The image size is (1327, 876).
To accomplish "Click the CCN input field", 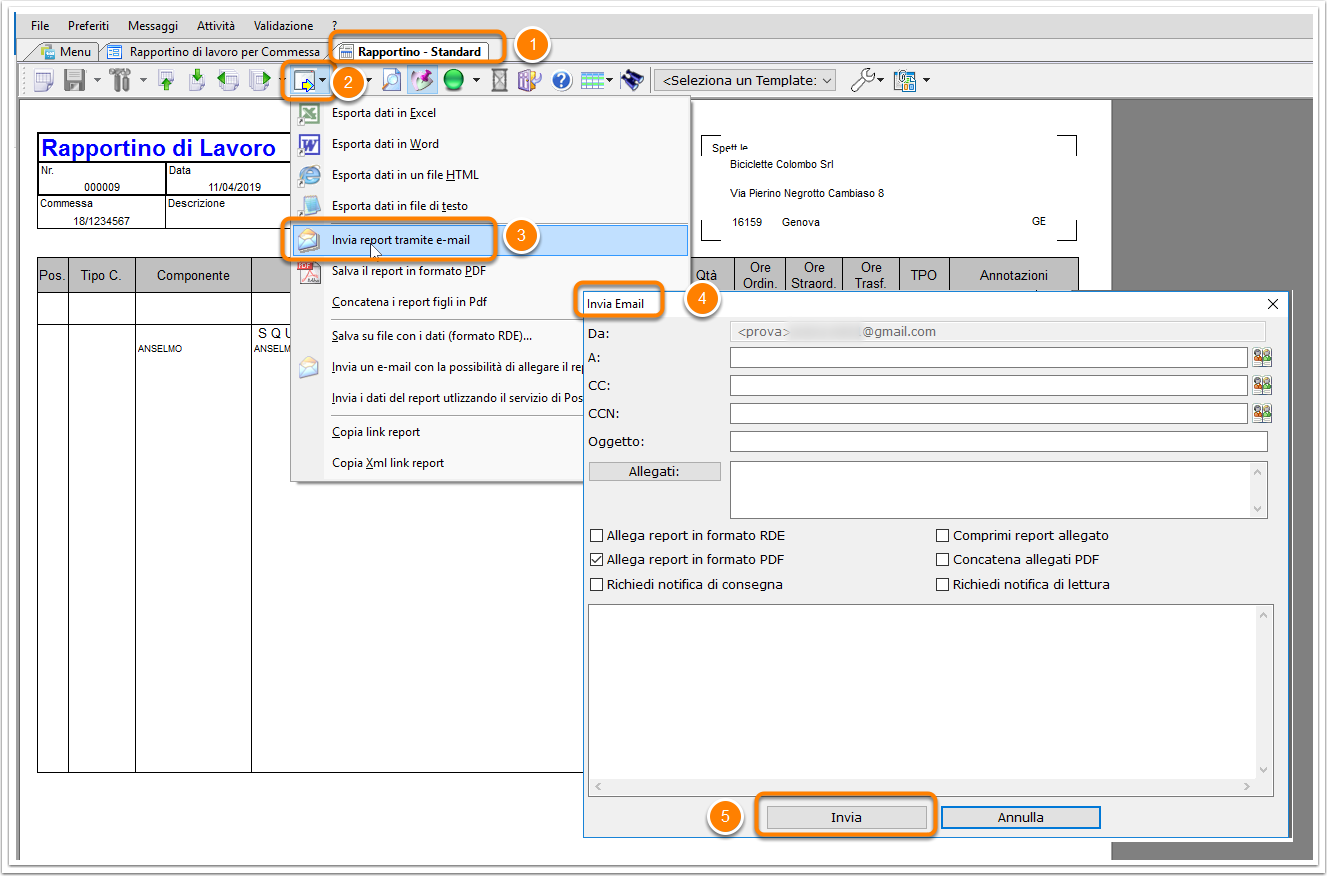I will (989, 413).
